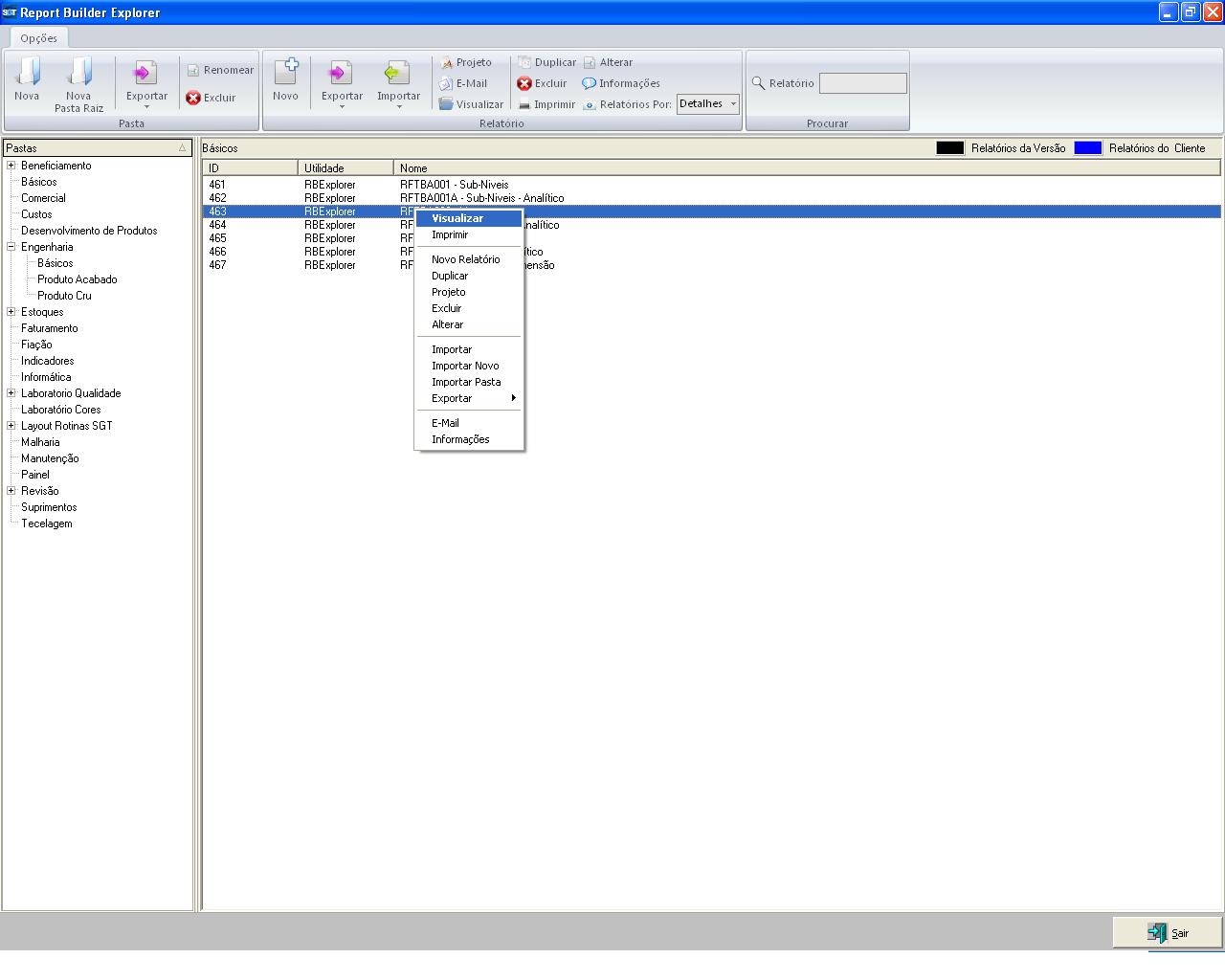Screen dimensions: 1225x980
Task: Click the Nova folder icon
Action: pyautogui.click(x=27, y=73)
